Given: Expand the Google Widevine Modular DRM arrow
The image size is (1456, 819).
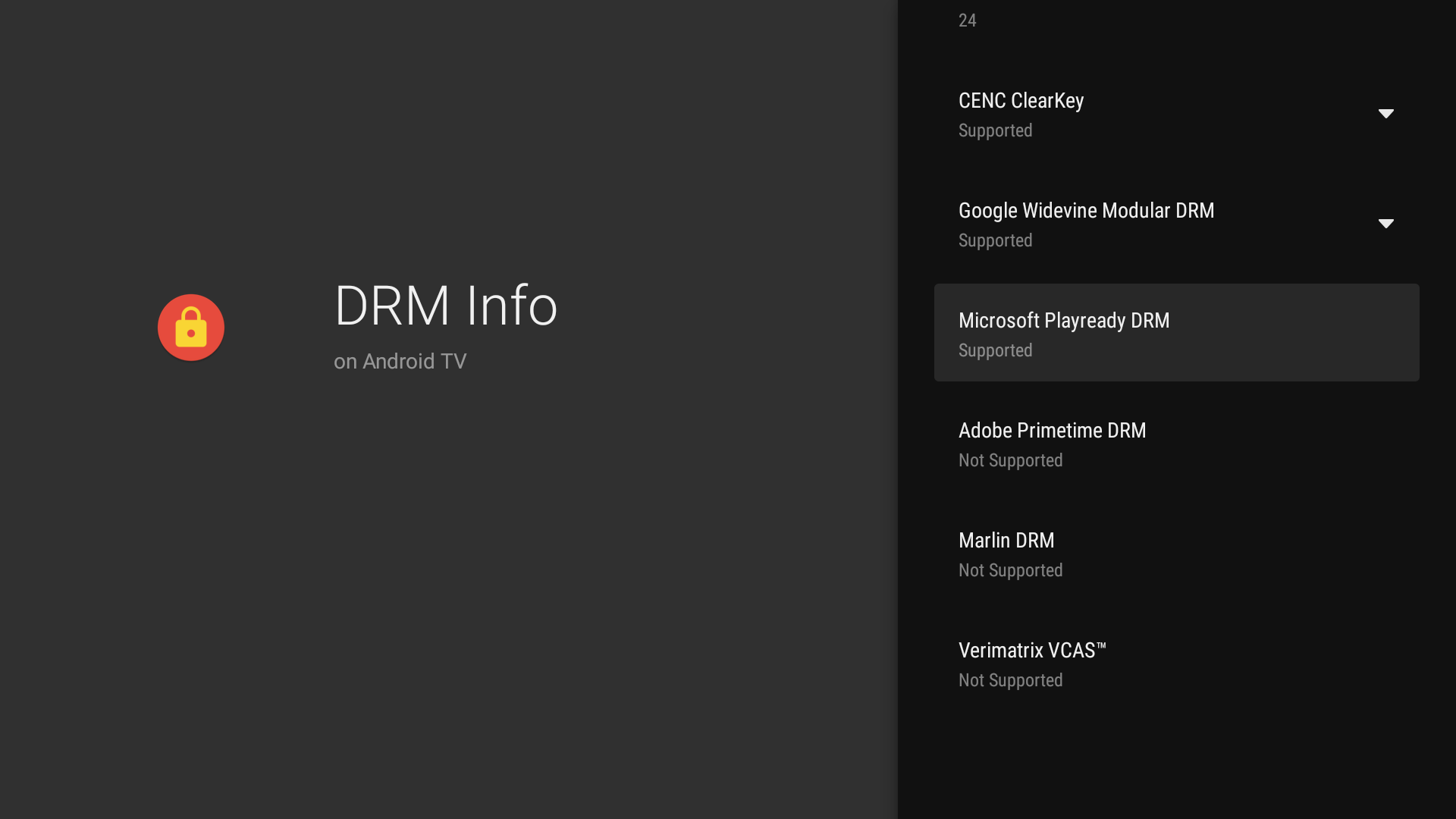Looking at the screenshot, I should (x=1385, y=224).
